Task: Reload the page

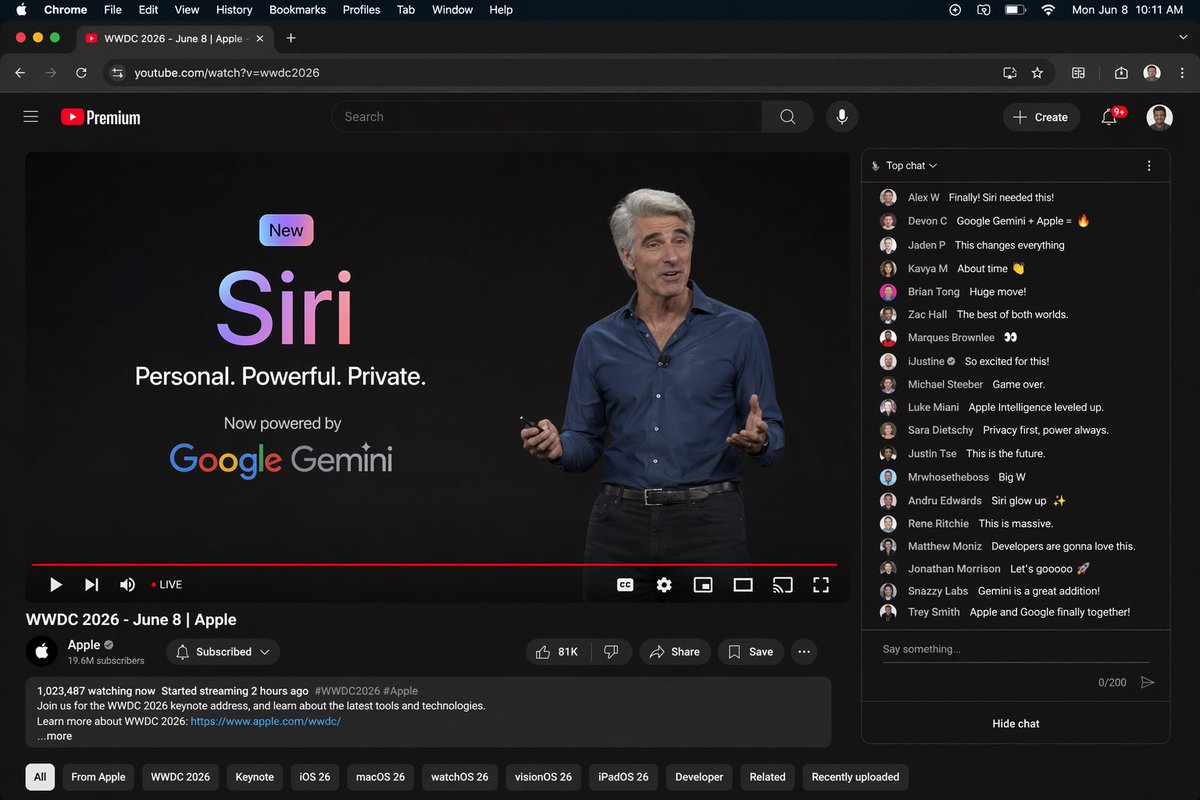Action: 81,73
